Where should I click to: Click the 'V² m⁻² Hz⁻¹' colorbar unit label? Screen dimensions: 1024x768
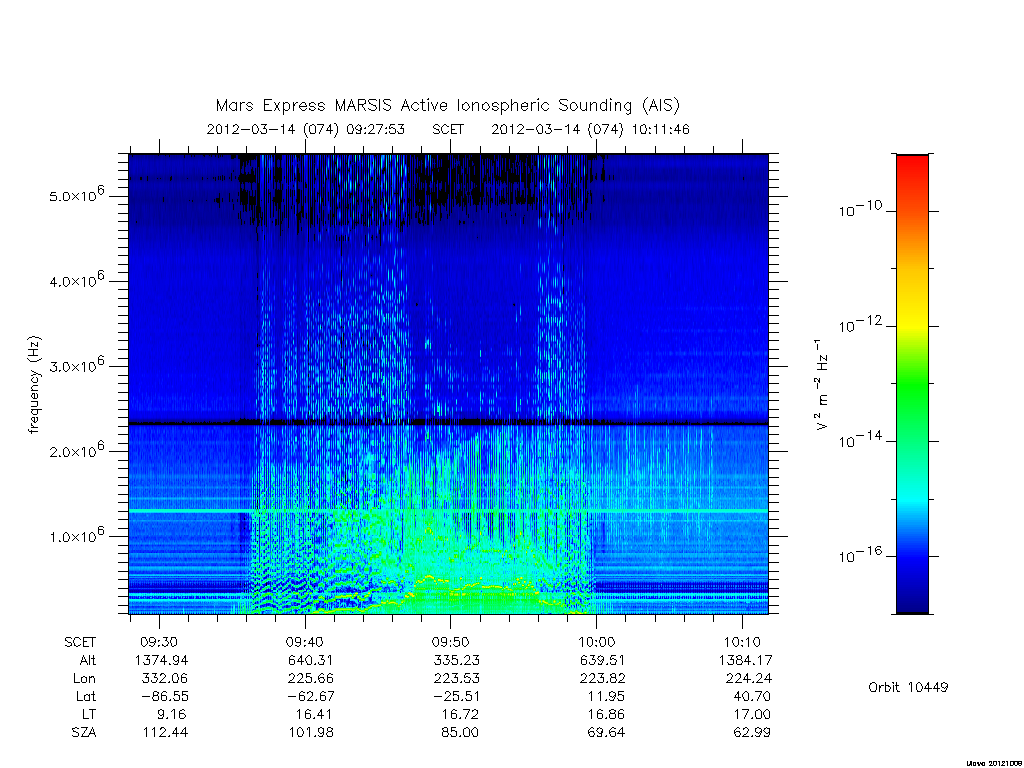[822, 384]
